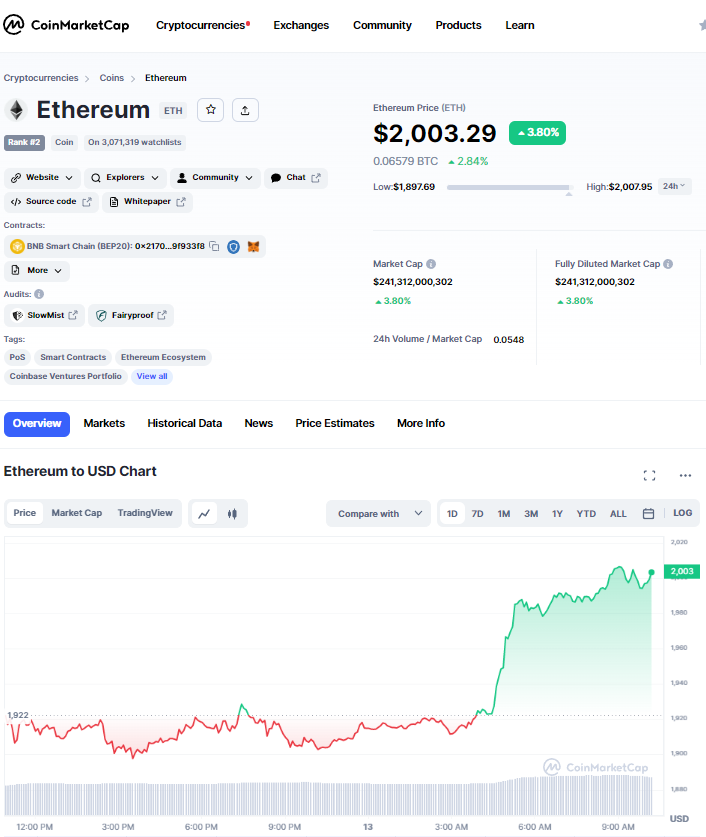Switch to line chart view icon
The width and height of the screenshot is (706, 837).
click(204, 514)
